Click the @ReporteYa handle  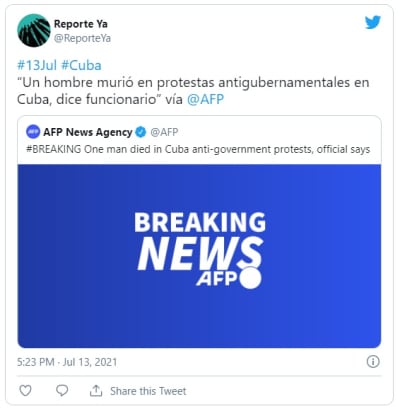pos(82,38)
